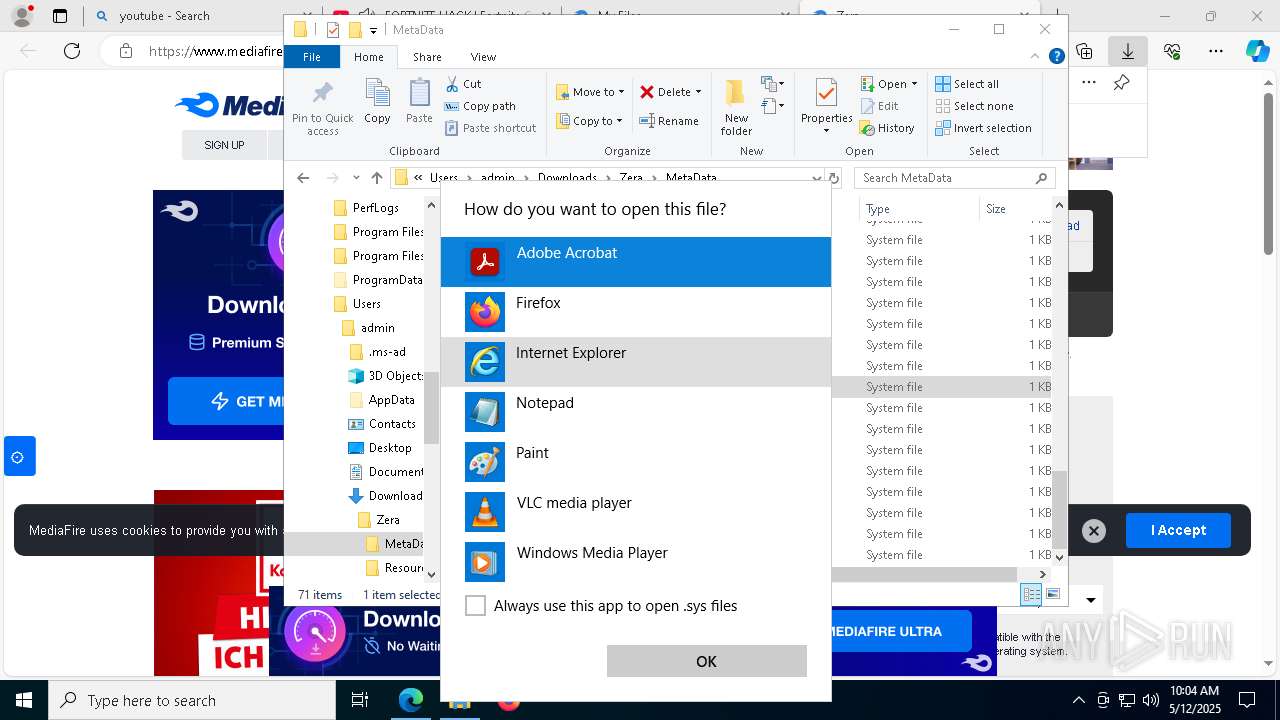Choose Windows Media Player option
Image resolution: width=1280 pixels, height=720 pixels.
coord(635,562)
